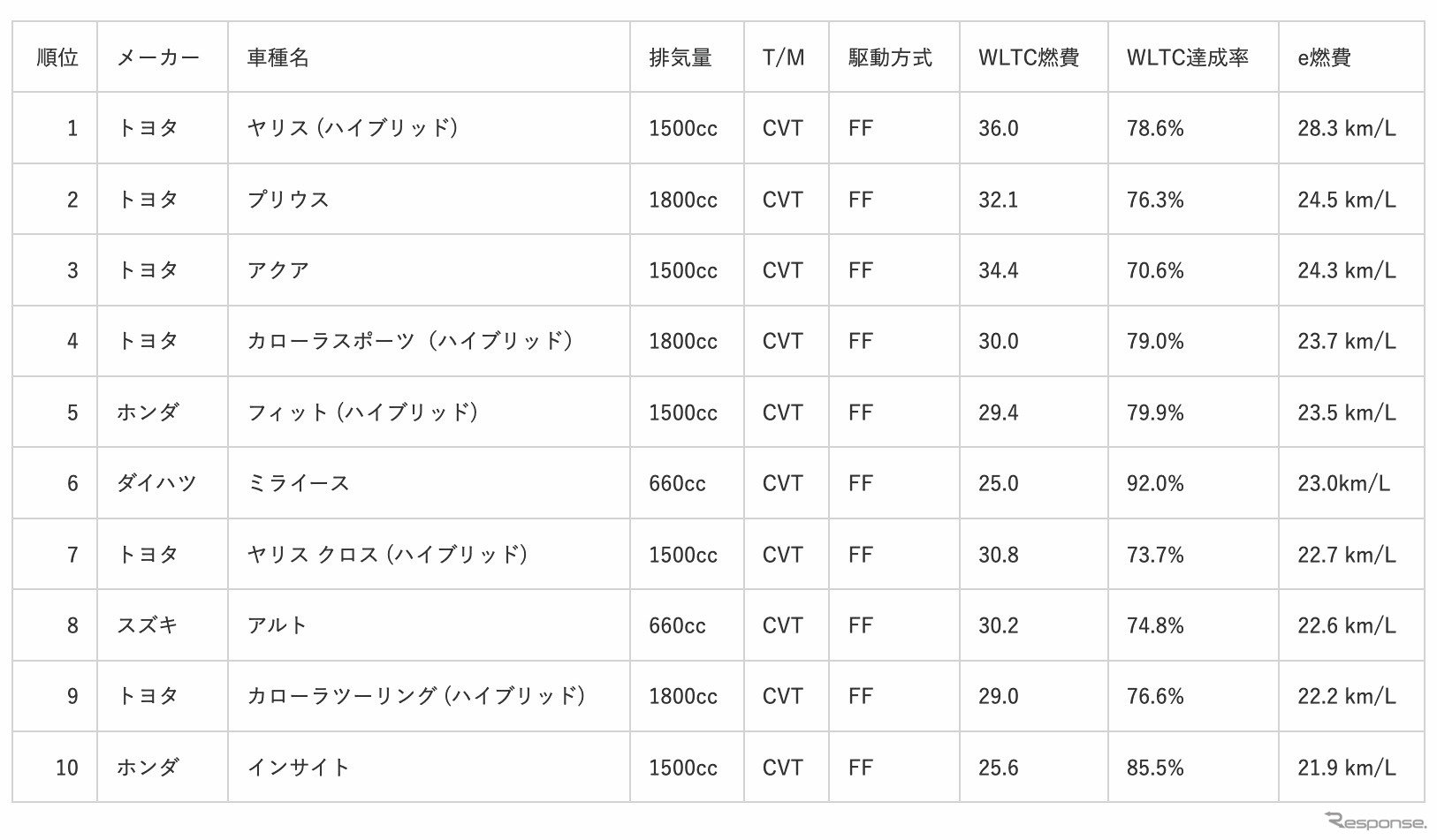Click the プリウス model name cell
This screenshot has width=1437, height=840.
288,200
